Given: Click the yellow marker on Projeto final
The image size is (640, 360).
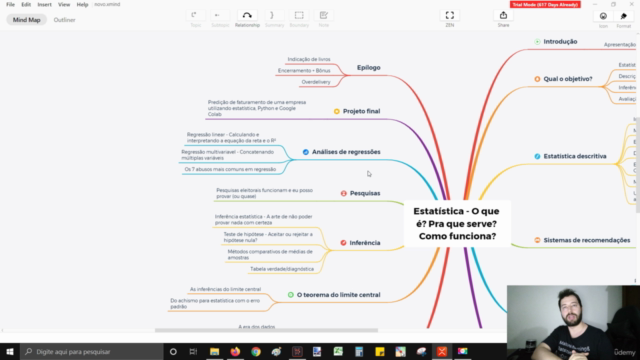Looking at the screenshot, I should point(337,111).
